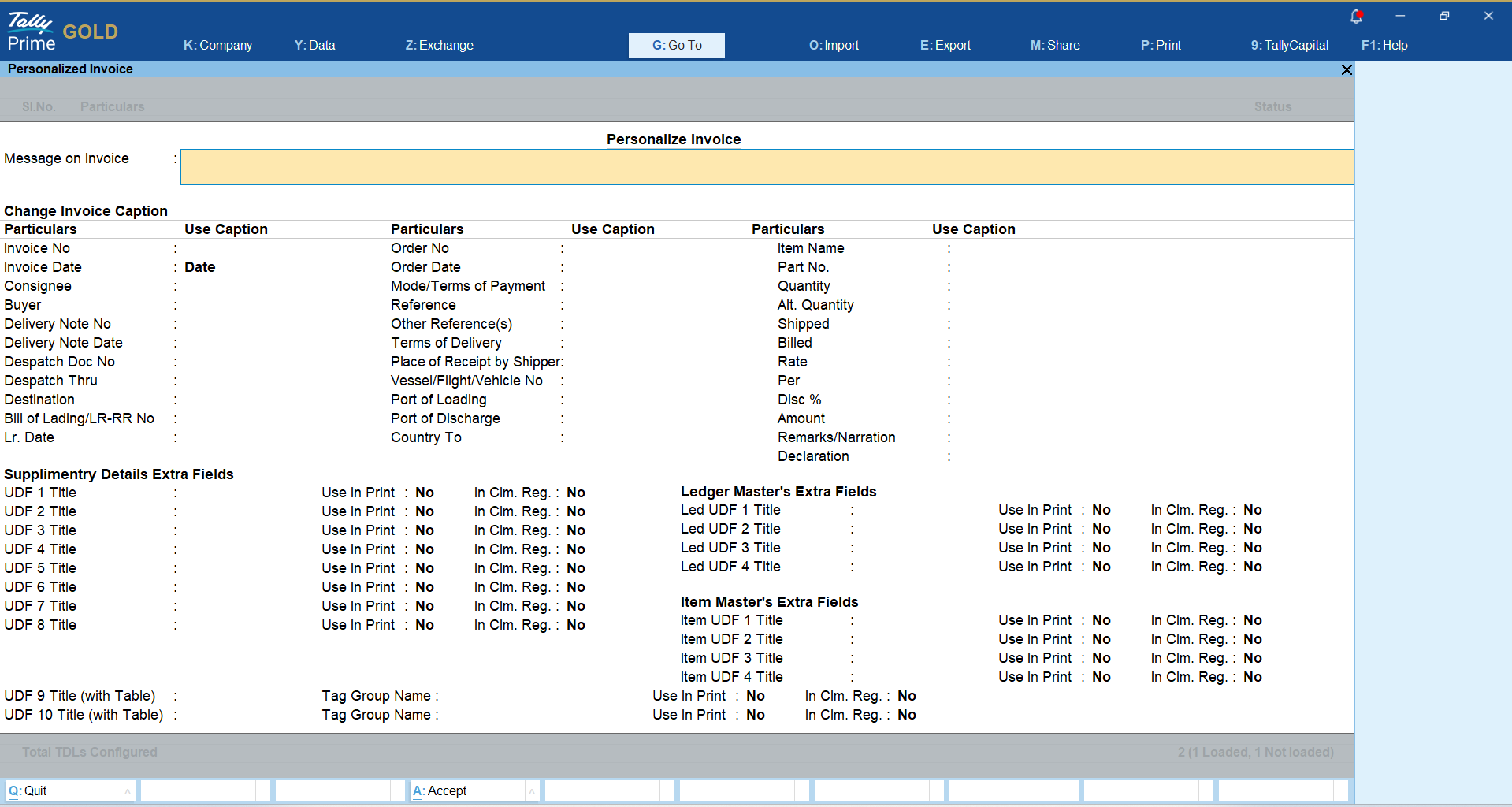Open the TallyCapital menu
1512x807 pixels.
click(1289, 46)
